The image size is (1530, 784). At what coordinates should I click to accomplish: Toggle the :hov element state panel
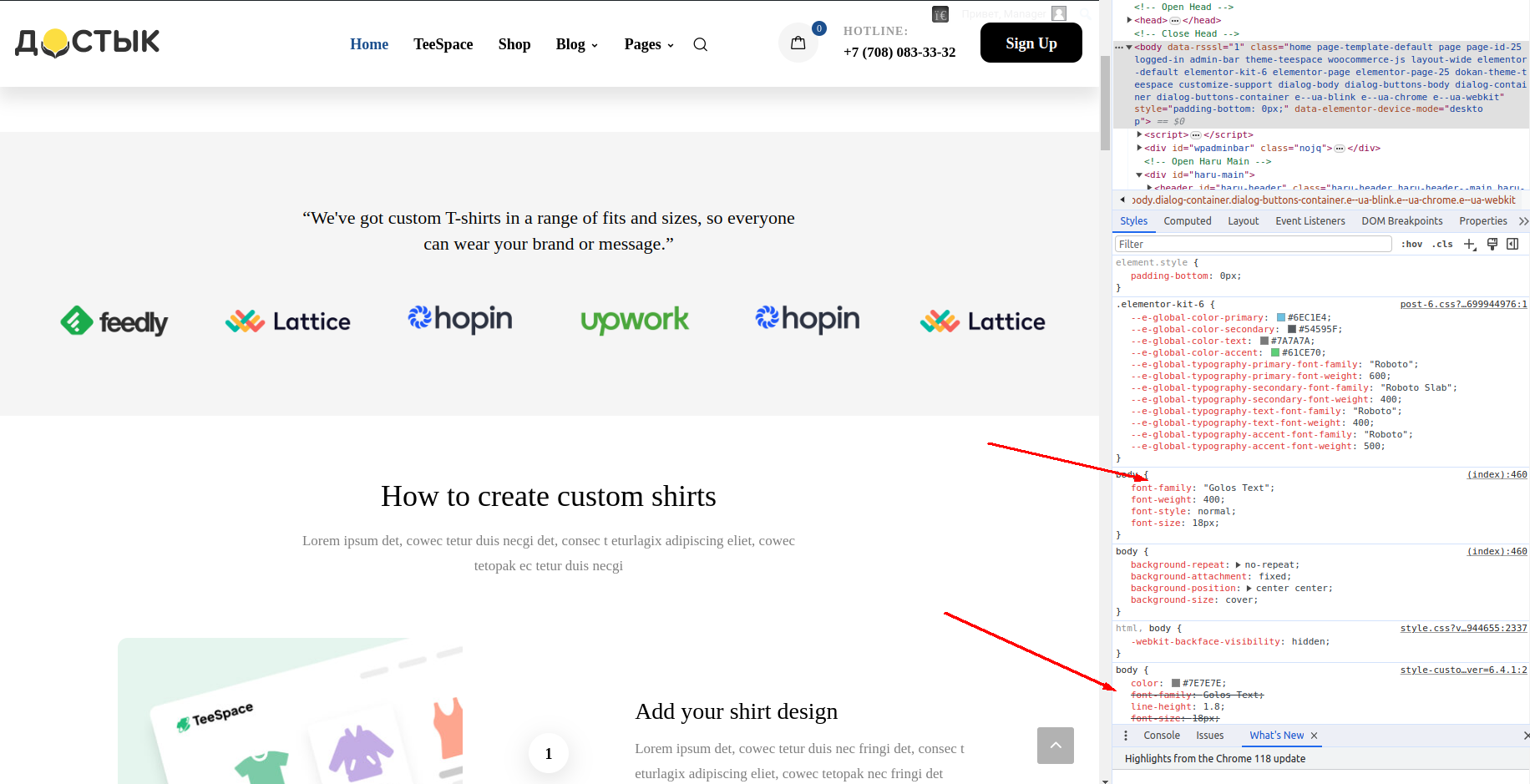point(1411,244)
